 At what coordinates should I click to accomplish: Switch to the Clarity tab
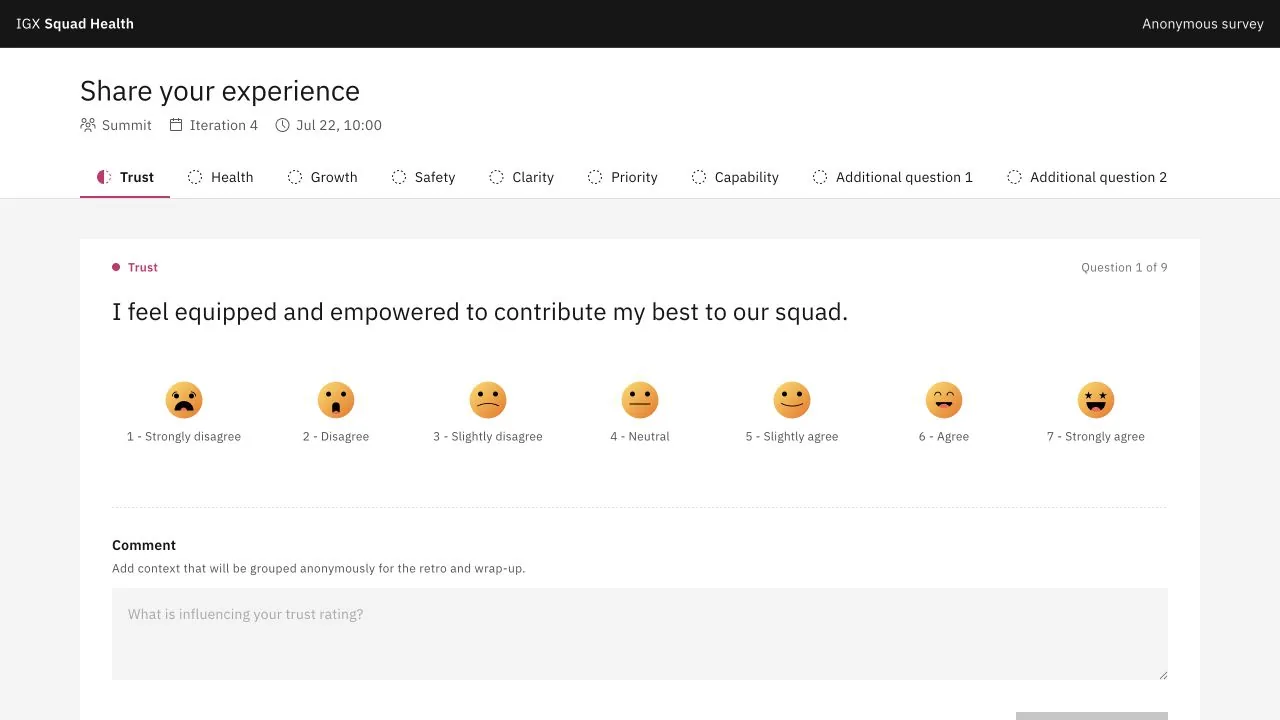click(521, 177)
